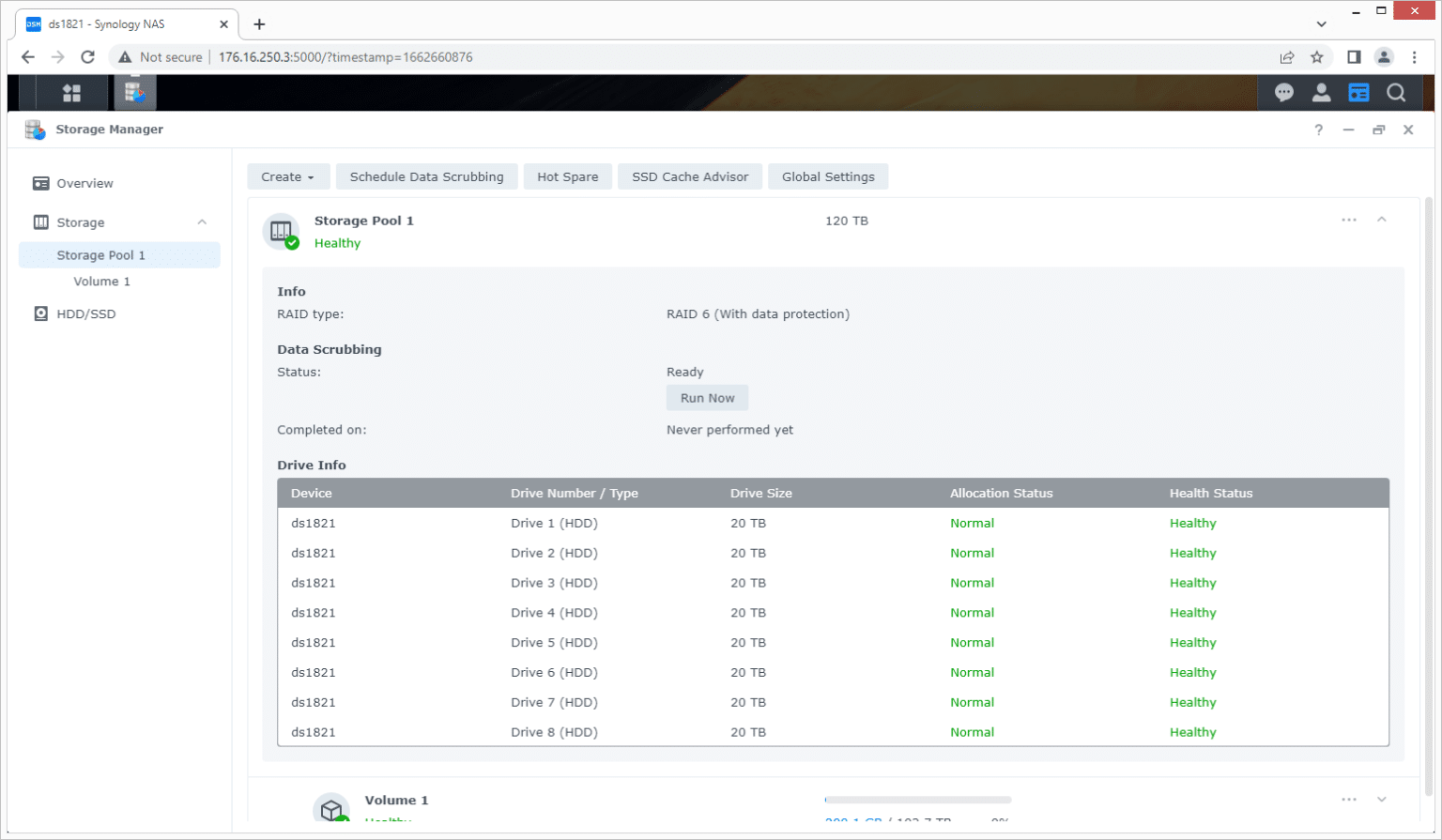The image size is (1442, 840).
Task: Open the DSM notifications chat icon
Action: coord(1283,92)
